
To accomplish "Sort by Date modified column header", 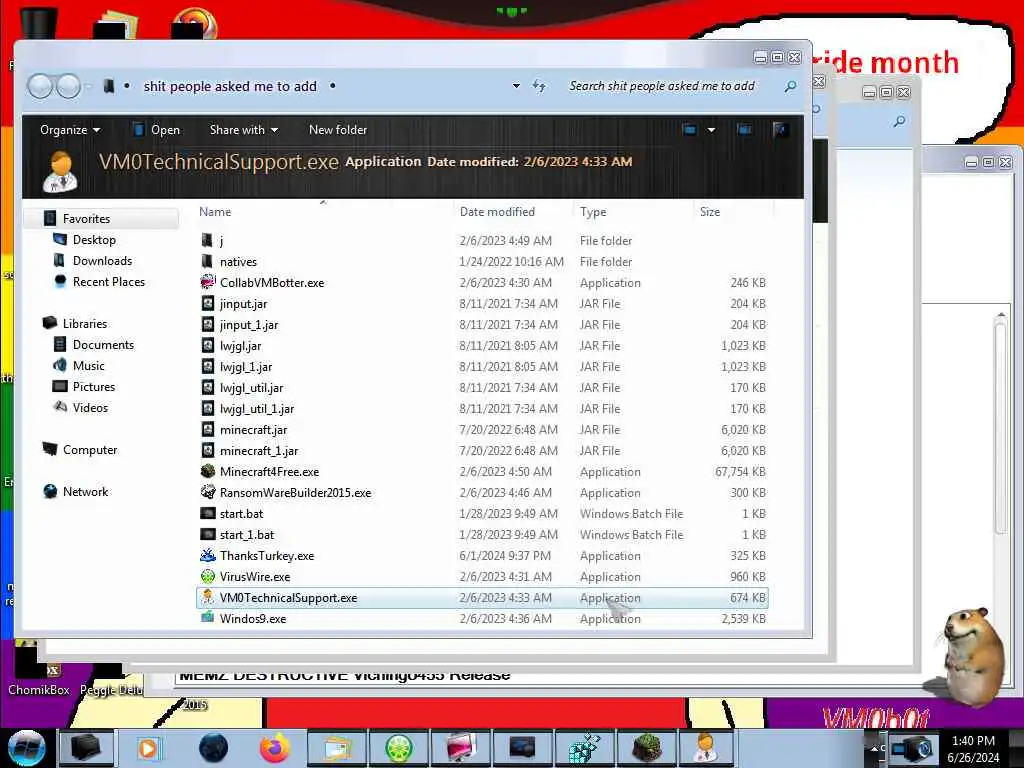I will (x=497, y=212).
